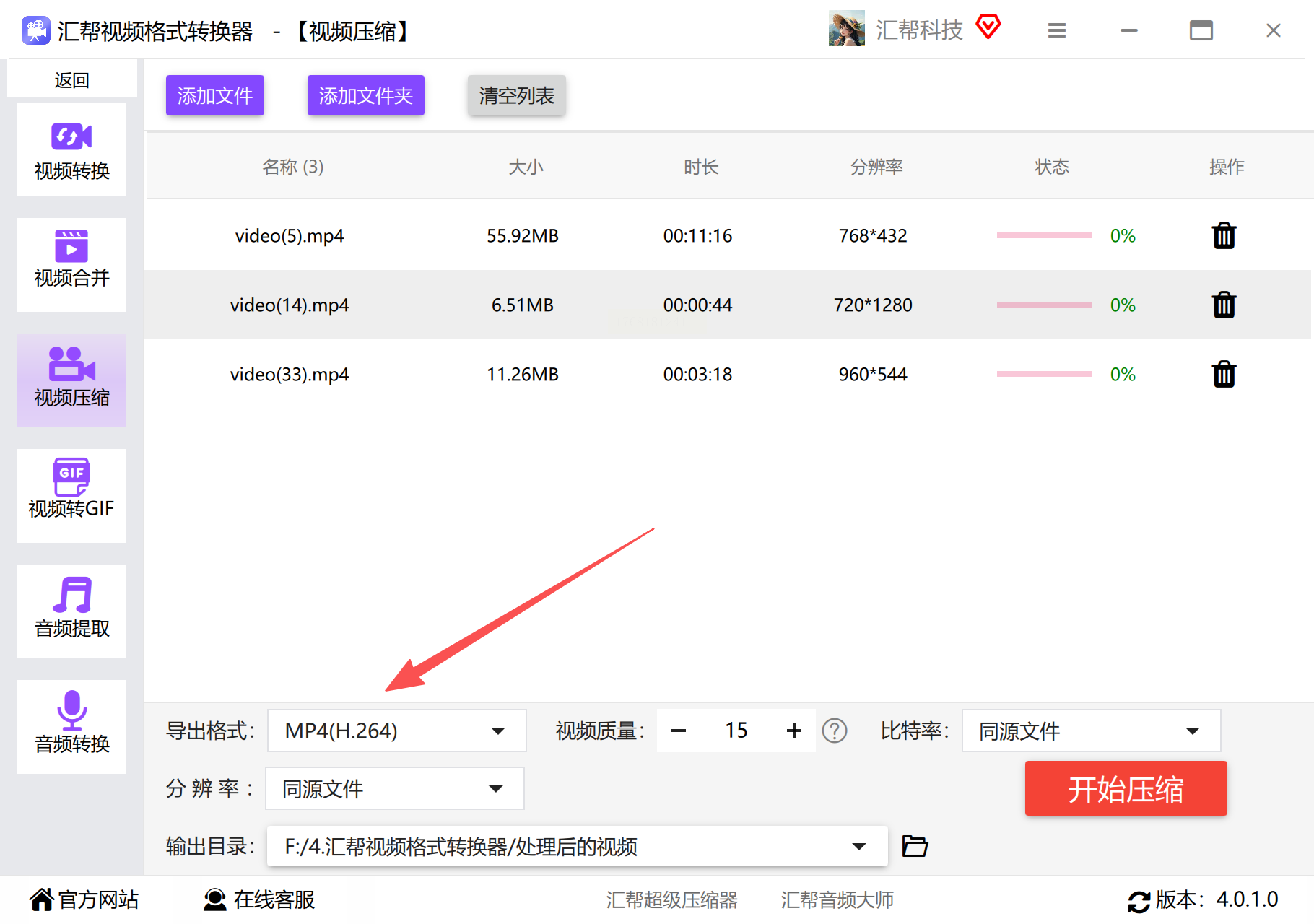This screenshot has width=1314, height=924.
Task: Increase video quality with plus button
Action: 794,731
